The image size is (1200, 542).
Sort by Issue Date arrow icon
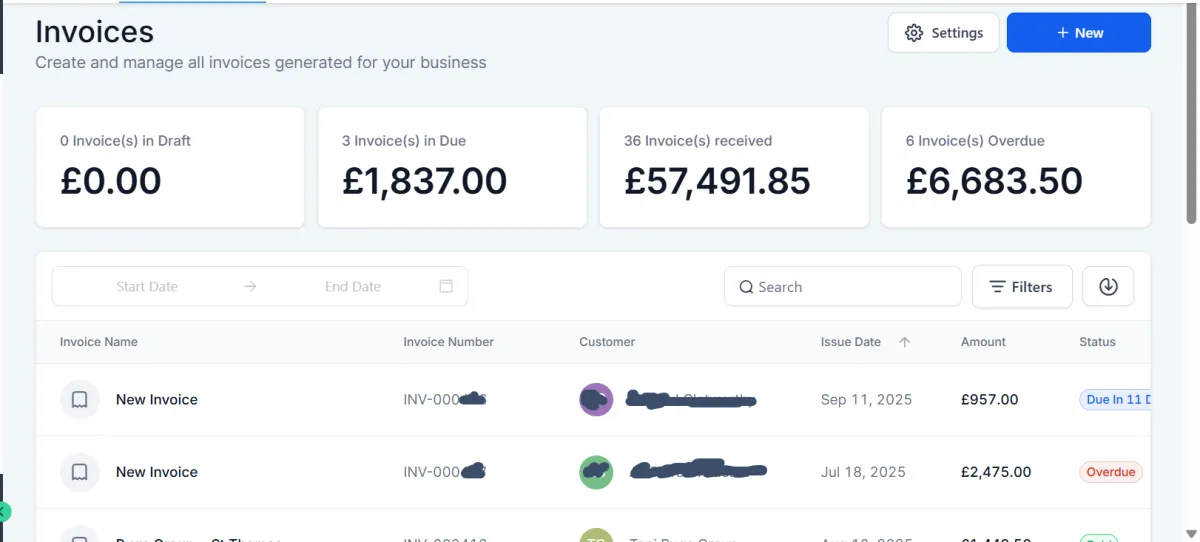(905, 342)
